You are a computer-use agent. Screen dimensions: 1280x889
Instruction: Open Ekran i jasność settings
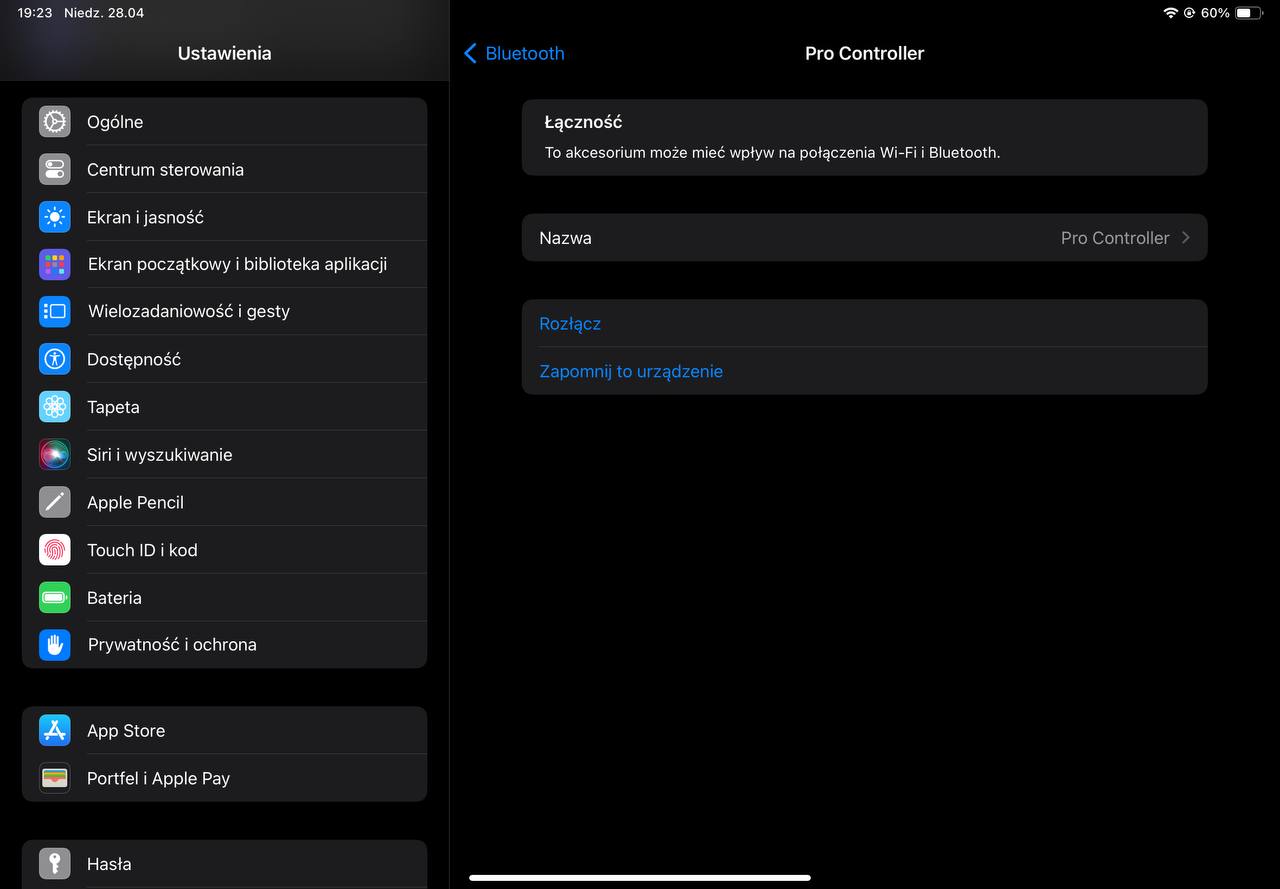click(x=224, y=217)
